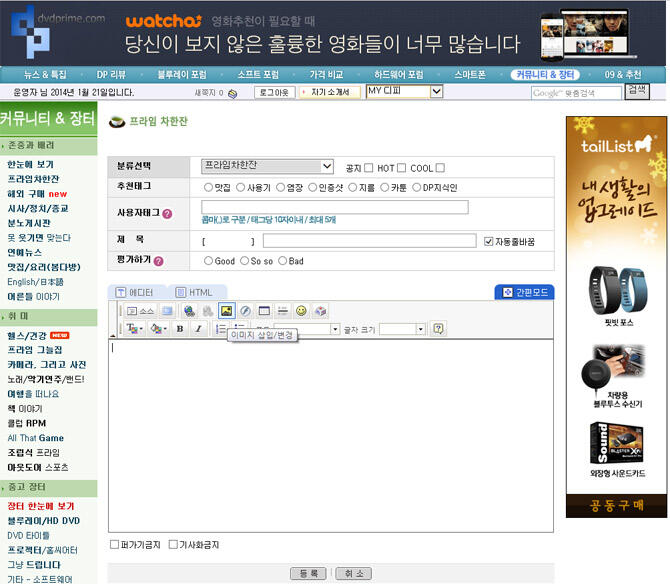Open the 글자 크기 font size dropdown
670x584 pixels.
(402, 329)
